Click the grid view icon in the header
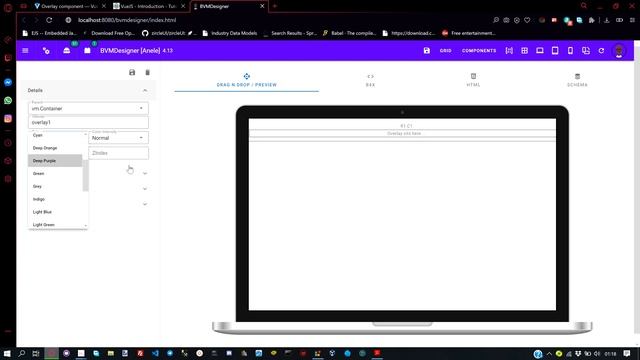The width and height of the screenshot is (640, 360). pyautogui.click(x=524, y=51)
